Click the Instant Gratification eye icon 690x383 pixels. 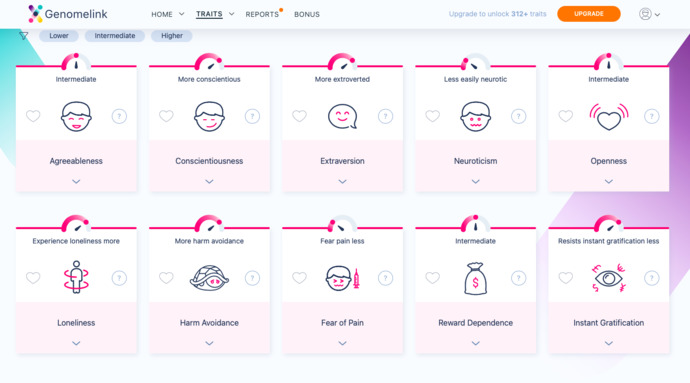(609, 278)
